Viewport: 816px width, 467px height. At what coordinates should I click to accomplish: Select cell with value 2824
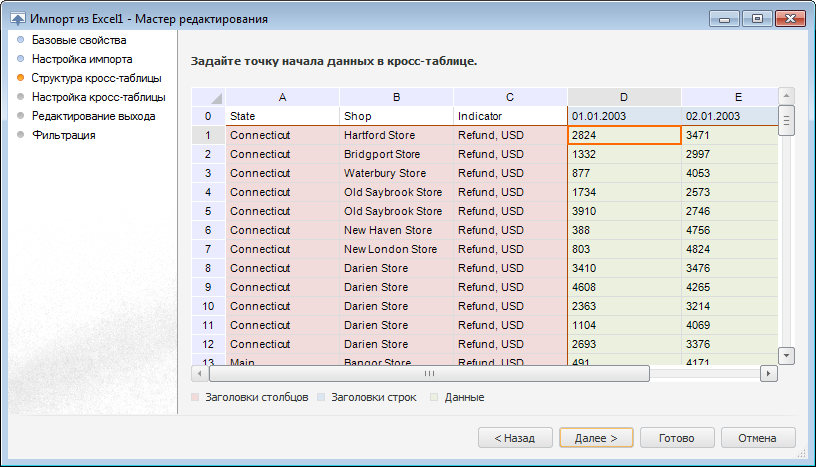(x=624, y=135)
